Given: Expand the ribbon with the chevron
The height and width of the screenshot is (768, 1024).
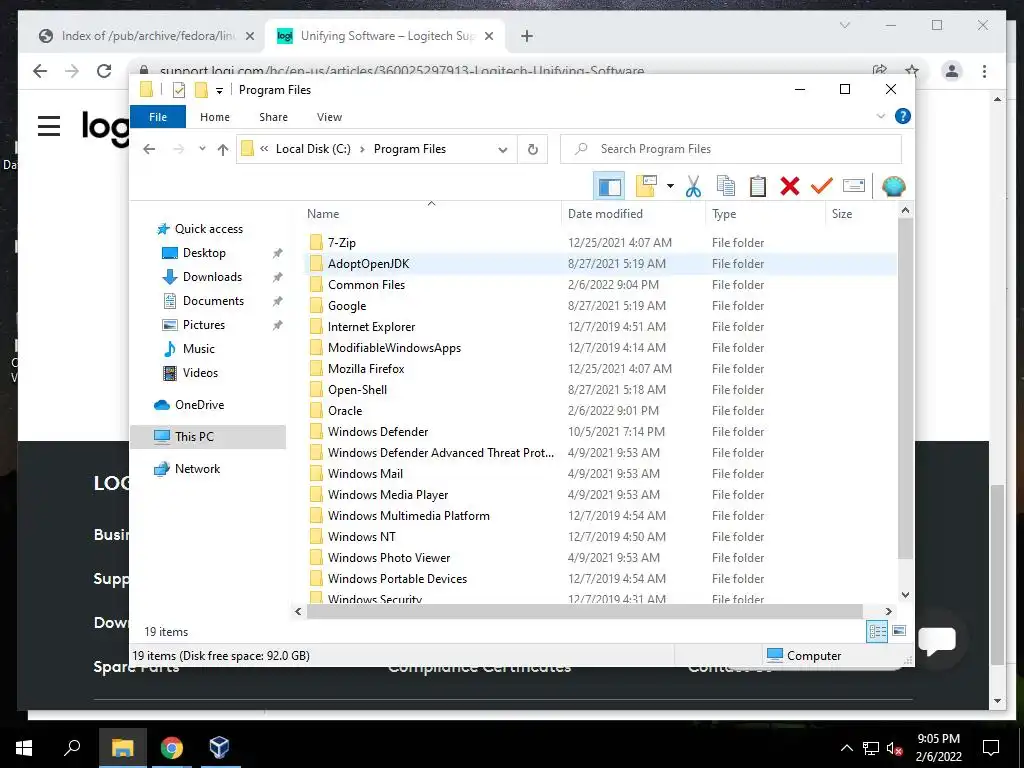Looking at the screenshot, I should click(x=880, y=116).
